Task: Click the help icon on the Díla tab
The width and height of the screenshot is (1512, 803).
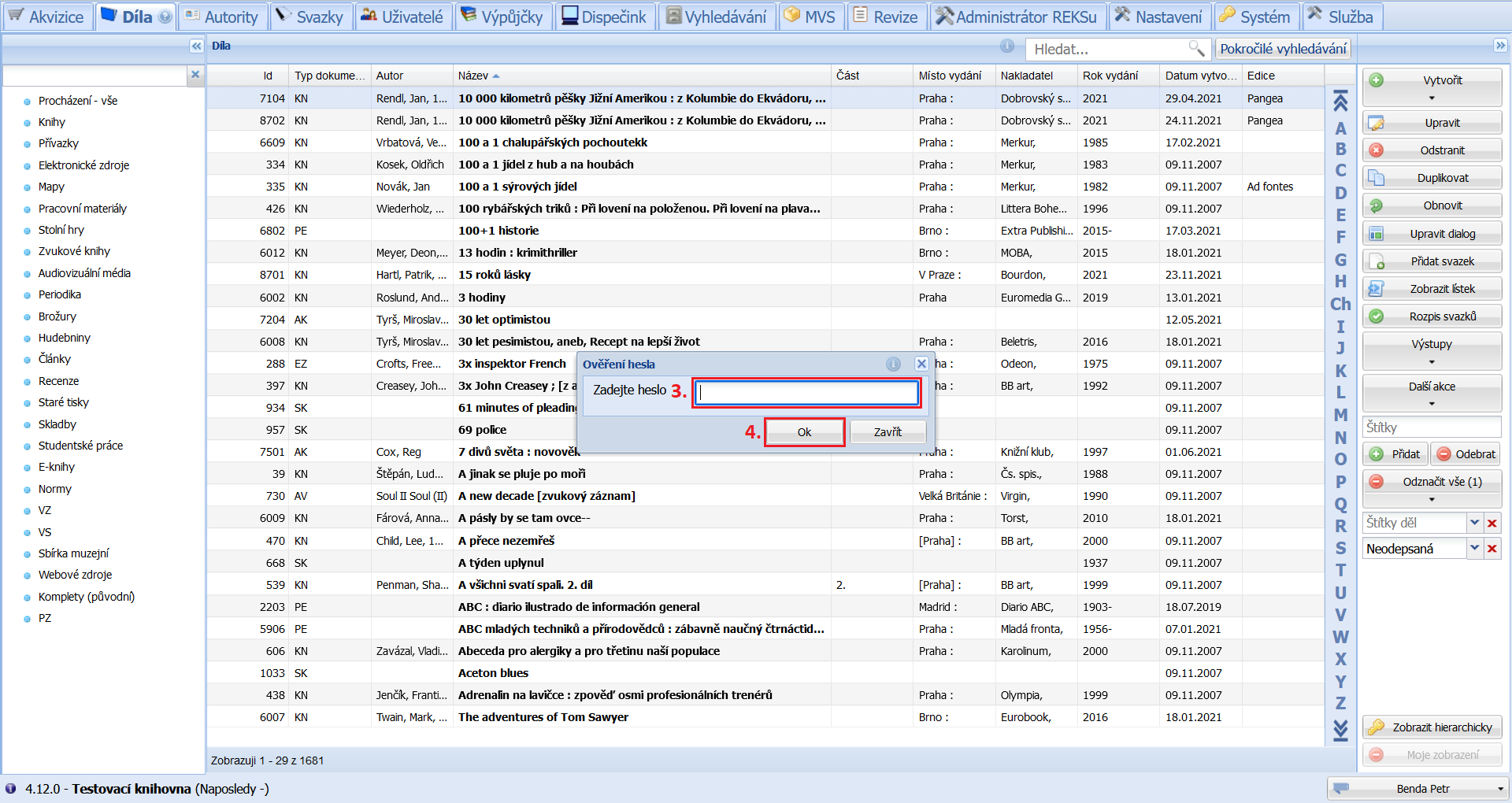Action: [x=165, y=17]
